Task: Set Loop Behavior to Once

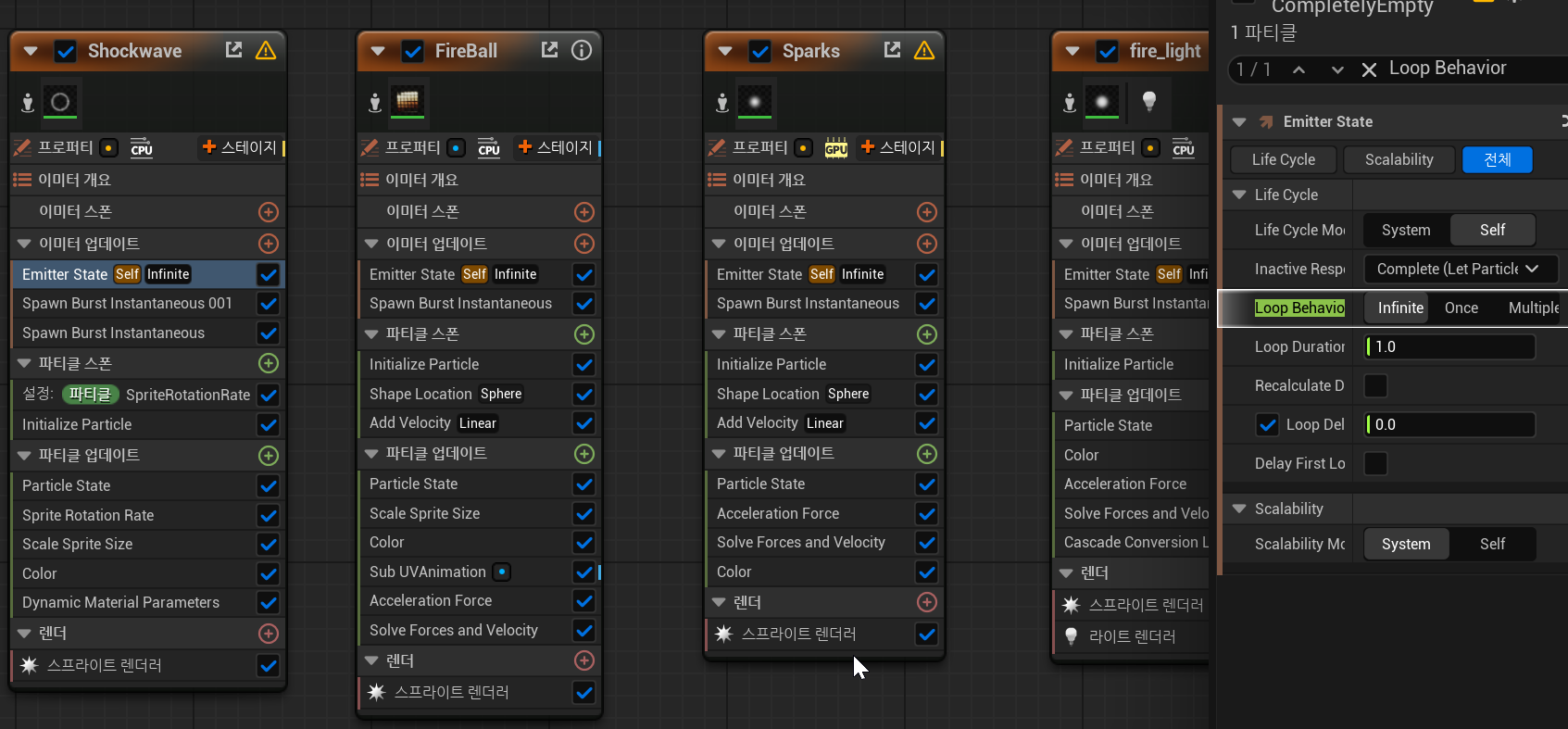Action: (x=1461, y=308)
